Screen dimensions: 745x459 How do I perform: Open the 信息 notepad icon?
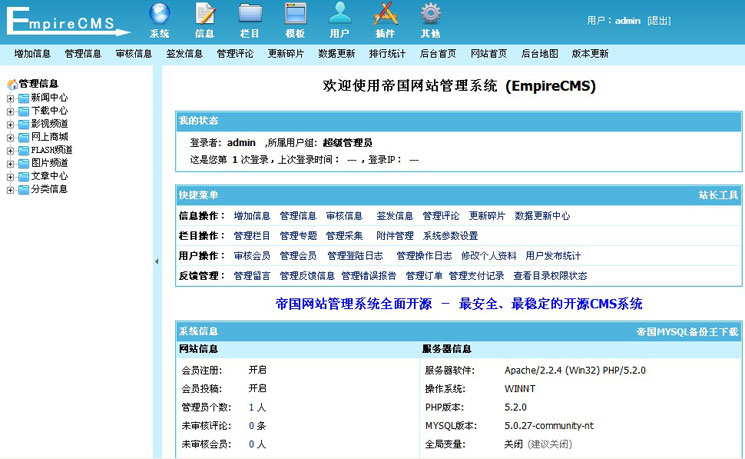coord(205,14)
